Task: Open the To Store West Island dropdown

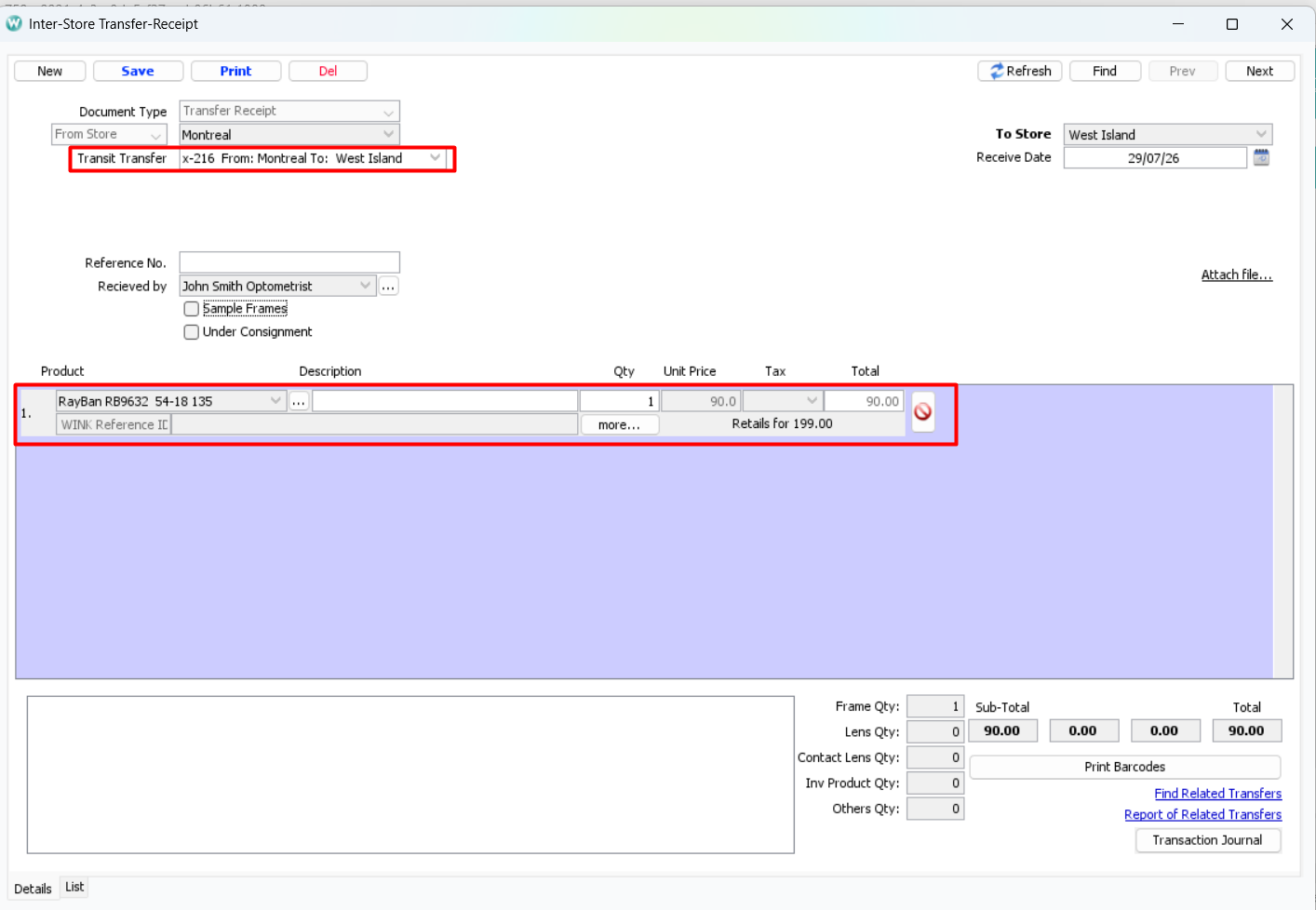Action: click(1168, 135)
